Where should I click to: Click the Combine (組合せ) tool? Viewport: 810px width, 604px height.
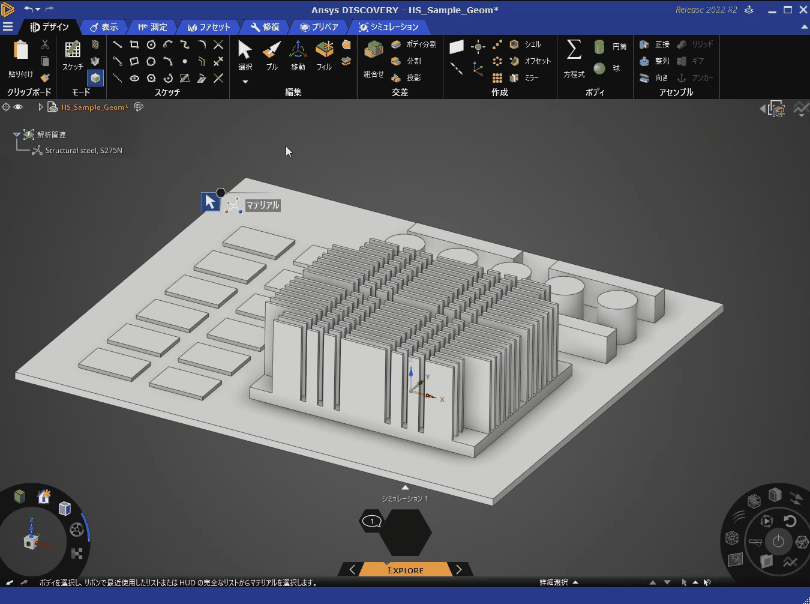(x=373, y=59)
